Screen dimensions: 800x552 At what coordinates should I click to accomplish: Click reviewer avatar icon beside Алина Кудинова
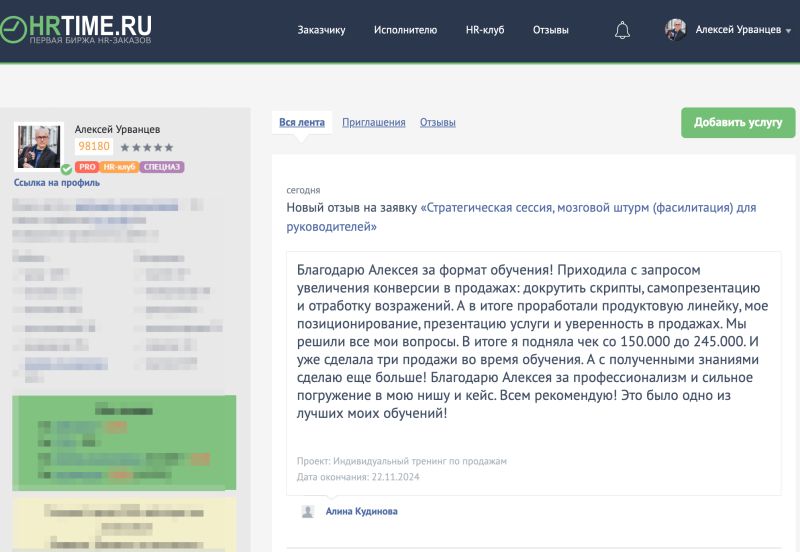click(x=308, y=511)
